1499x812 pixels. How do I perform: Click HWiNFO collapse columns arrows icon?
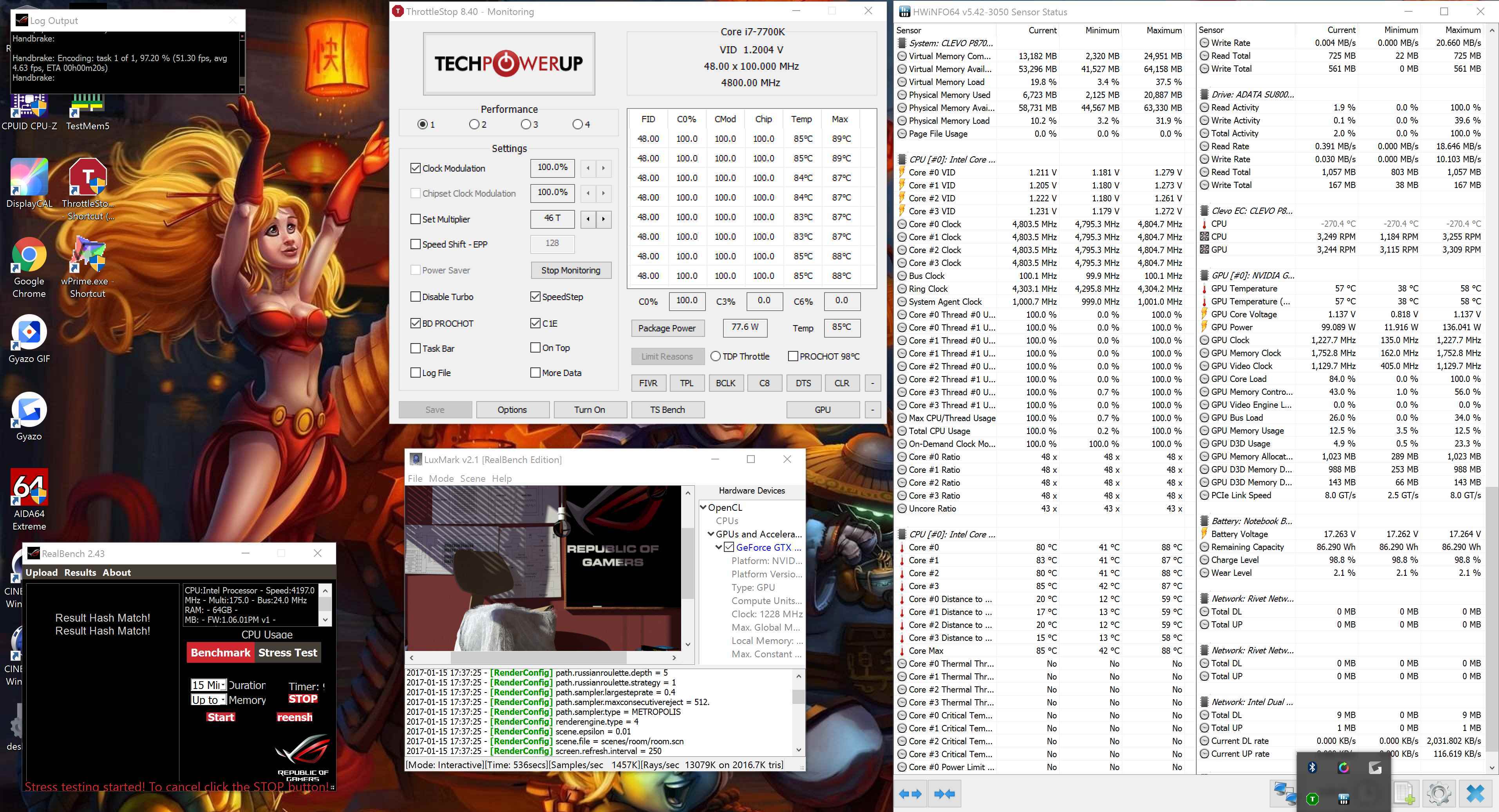pos(944,794)
